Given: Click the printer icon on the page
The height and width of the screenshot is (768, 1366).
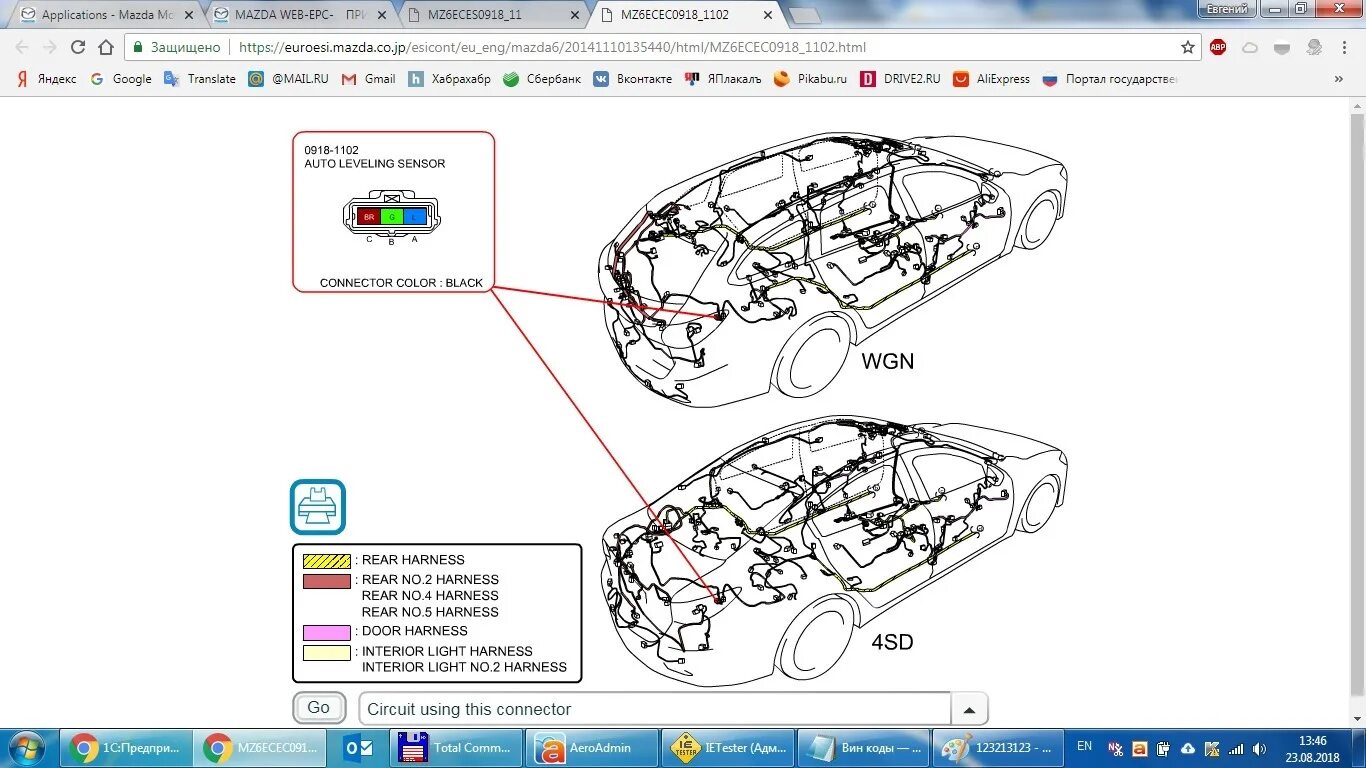Looking at the screenshot, I should coord(318,507).
